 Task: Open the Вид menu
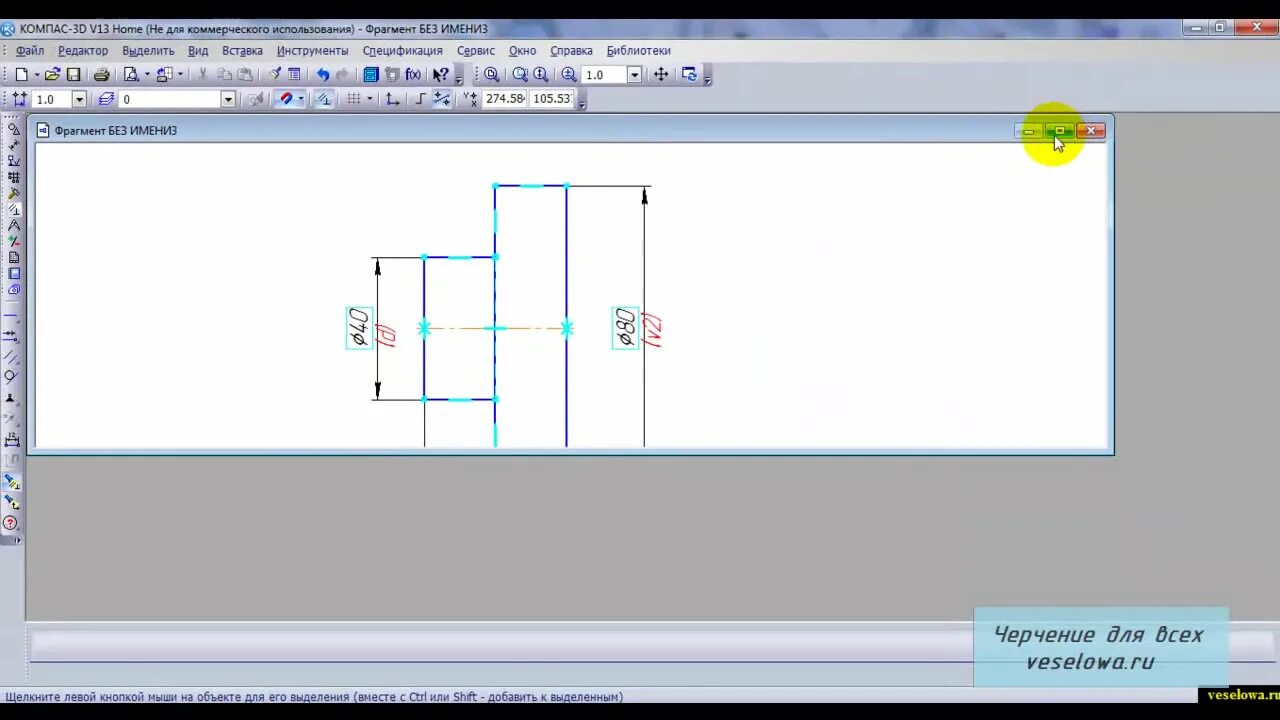click(198, 50)
